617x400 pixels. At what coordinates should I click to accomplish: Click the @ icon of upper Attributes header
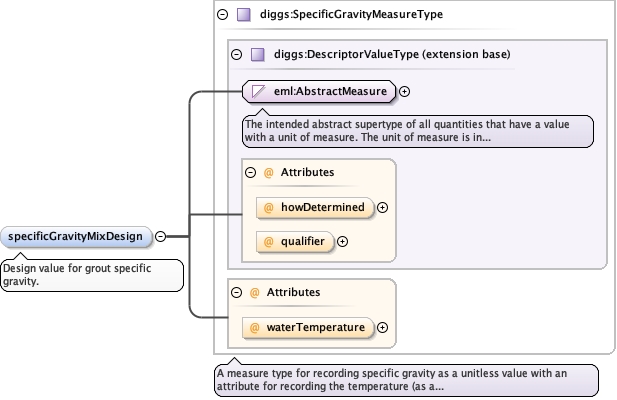click(268, 173)
